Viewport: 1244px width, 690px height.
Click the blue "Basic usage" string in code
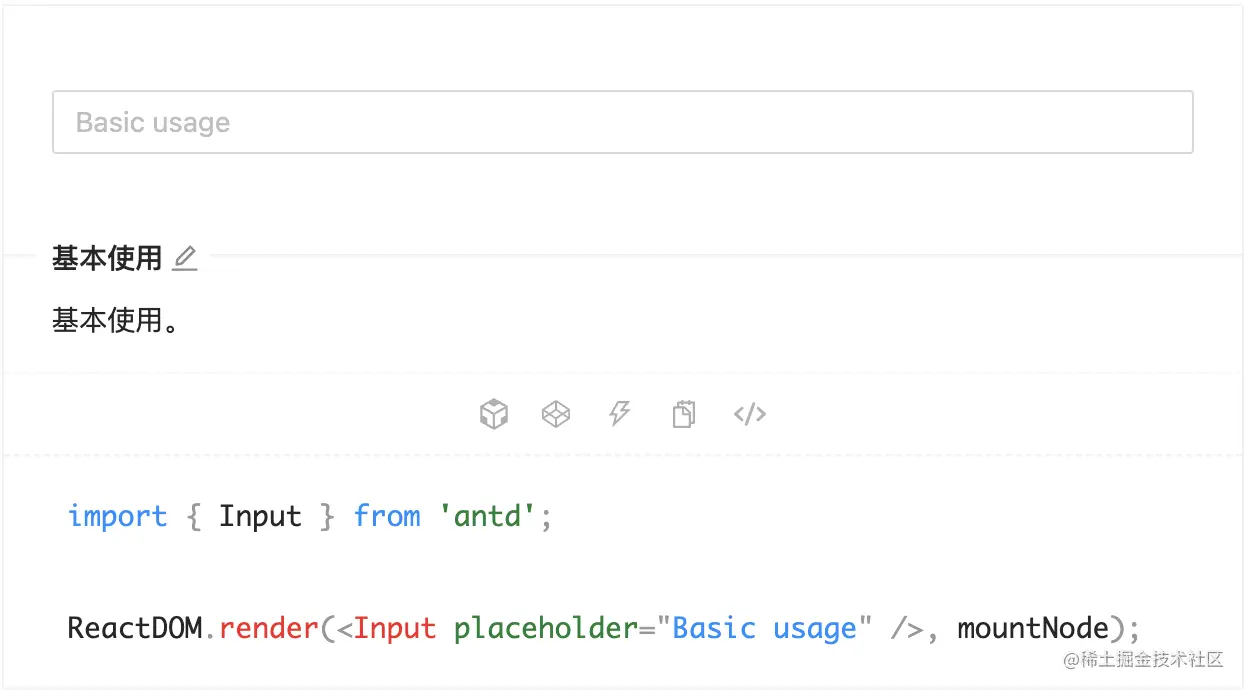(765, 629)
